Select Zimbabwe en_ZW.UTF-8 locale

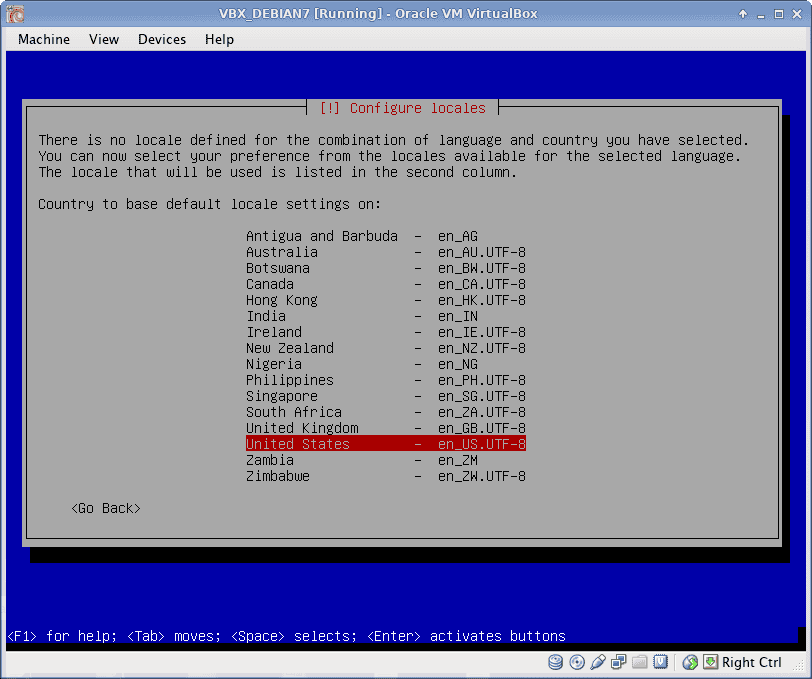(386, 476)
